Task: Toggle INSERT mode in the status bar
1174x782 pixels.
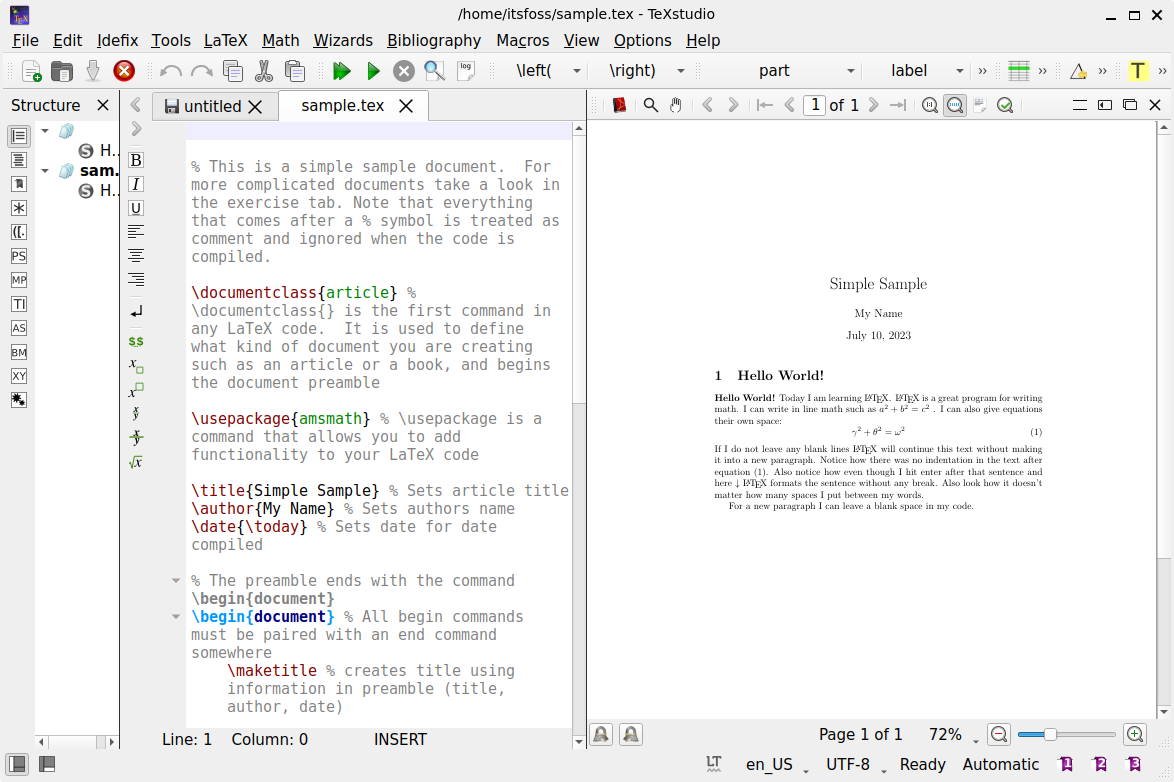Action: (400, 739)
